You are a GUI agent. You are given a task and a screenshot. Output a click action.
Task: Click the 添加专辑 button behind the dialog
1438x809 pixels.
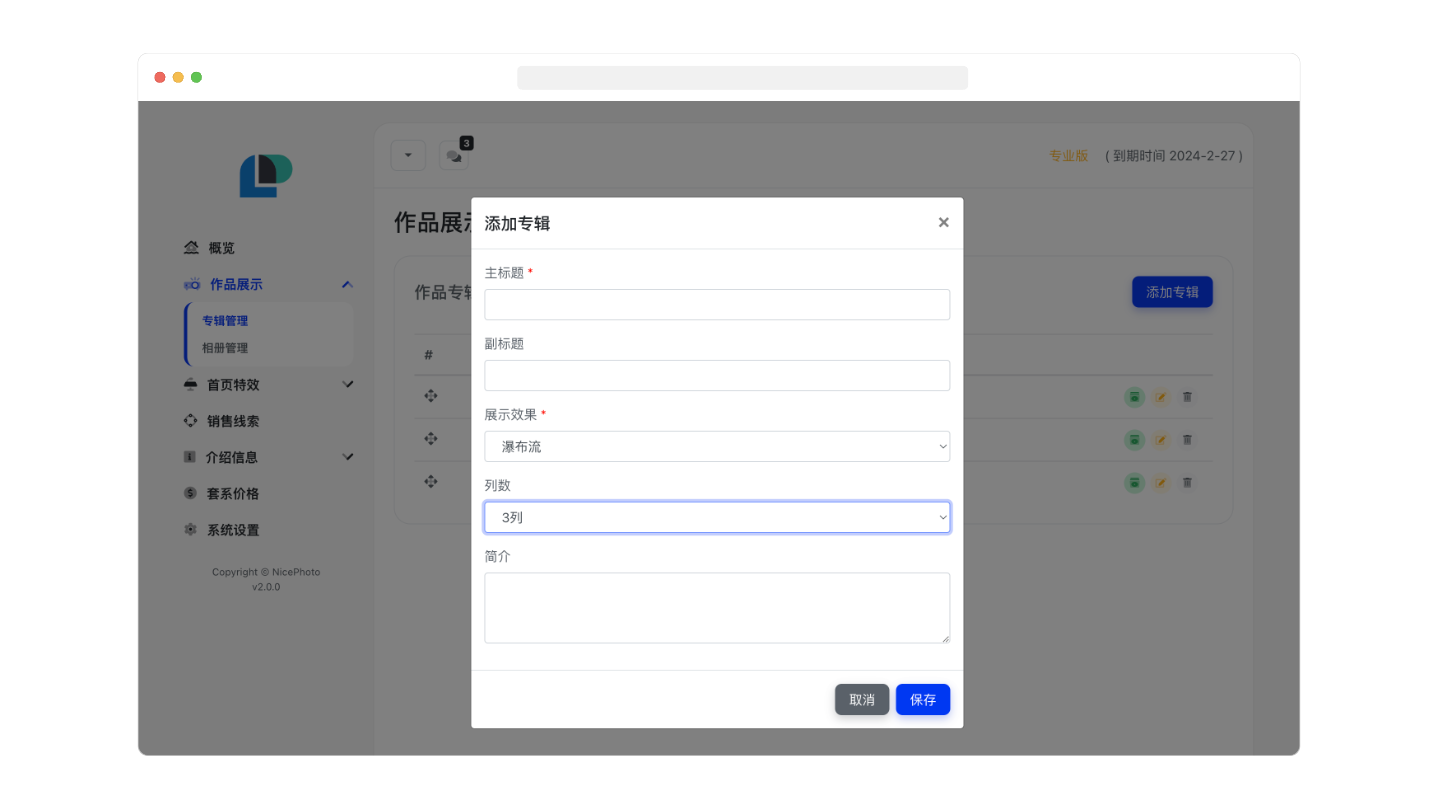(x=1172, y=292)
